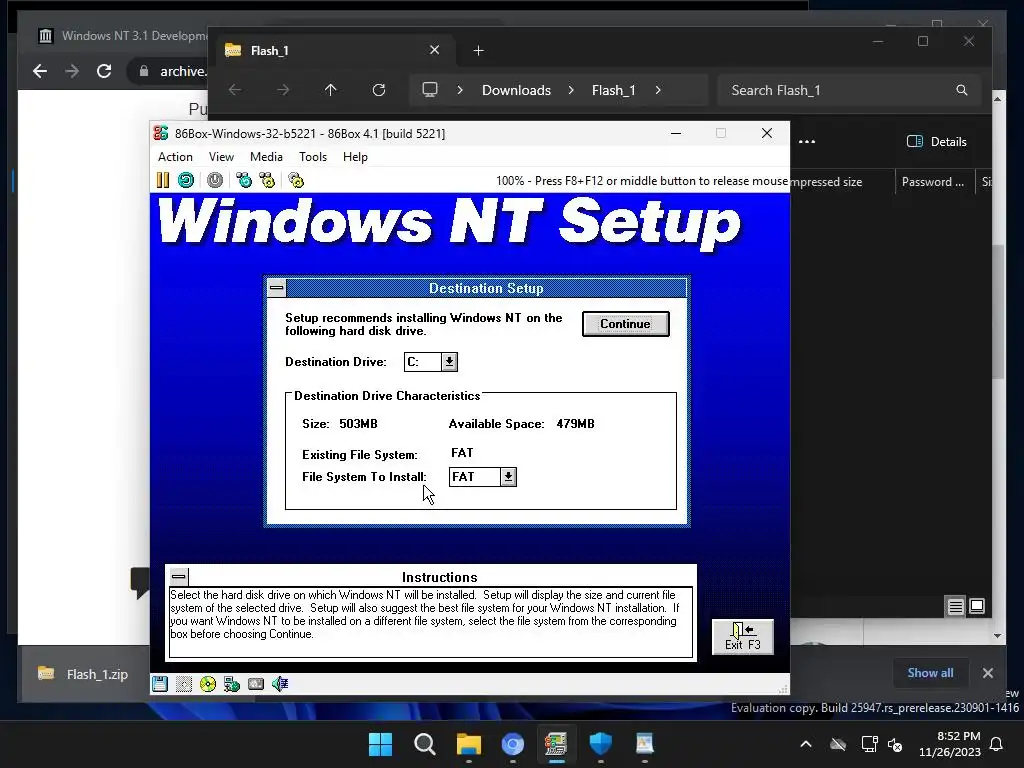Expand chevron after Flash_1 breadcrumb

[x=658, y=90]
